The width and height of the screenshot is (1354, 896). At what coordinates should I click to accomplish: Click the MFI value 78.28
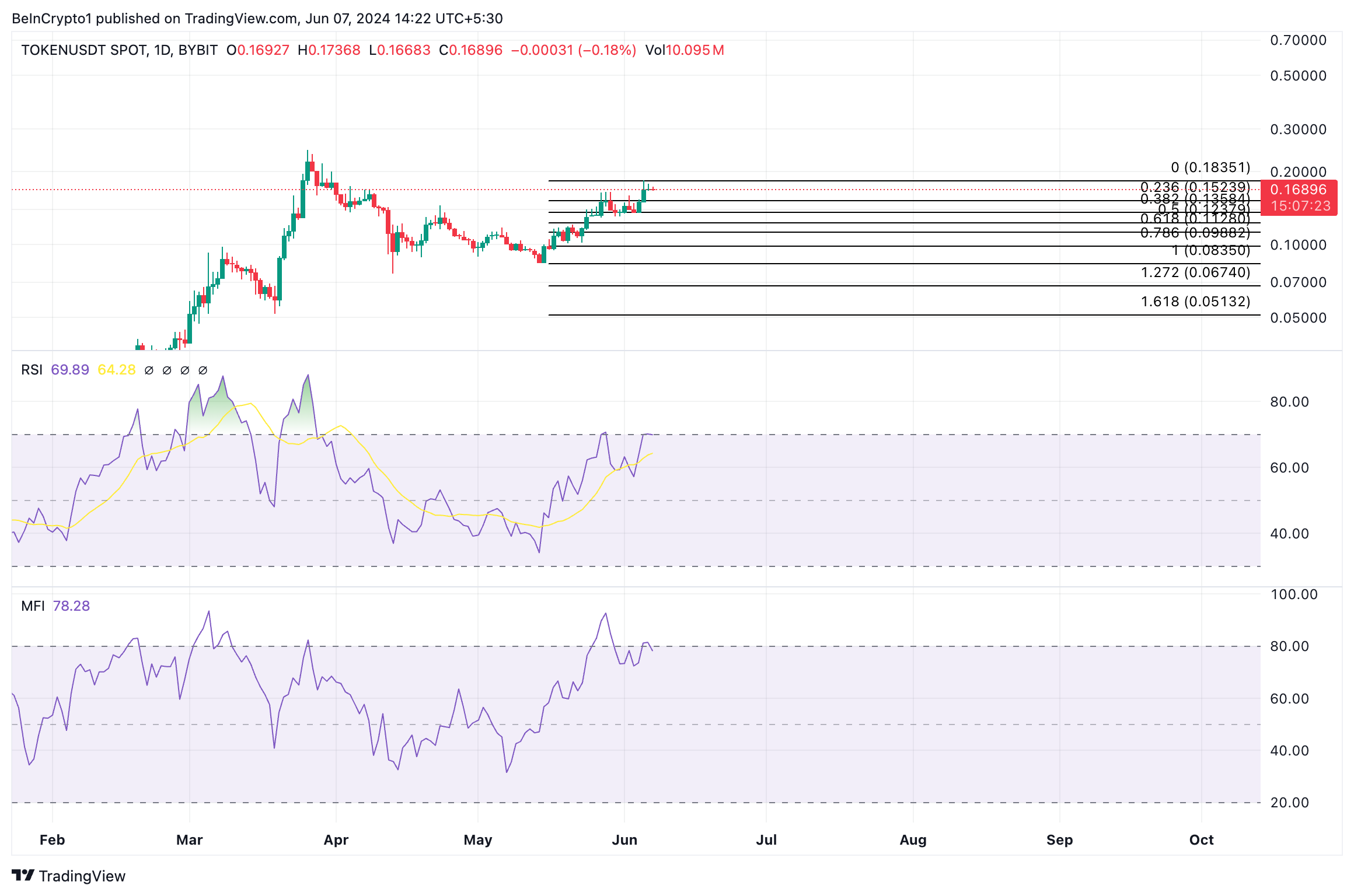[71, 606]
